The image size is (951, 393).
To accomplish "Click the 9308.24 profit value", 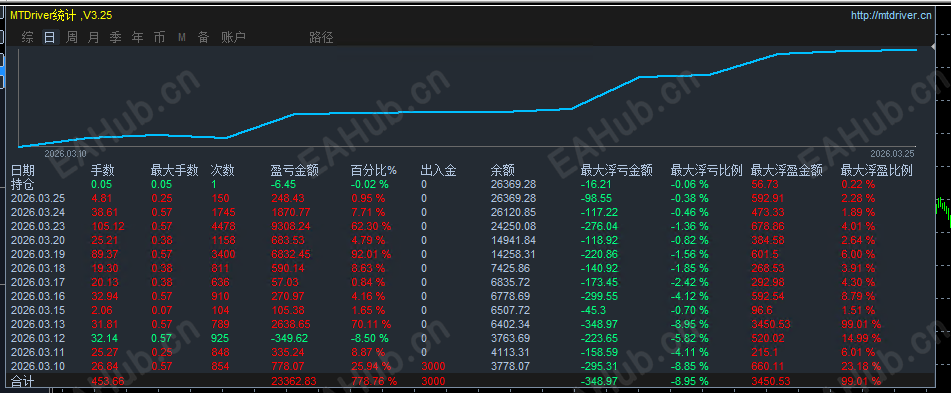I will (291, 226).
